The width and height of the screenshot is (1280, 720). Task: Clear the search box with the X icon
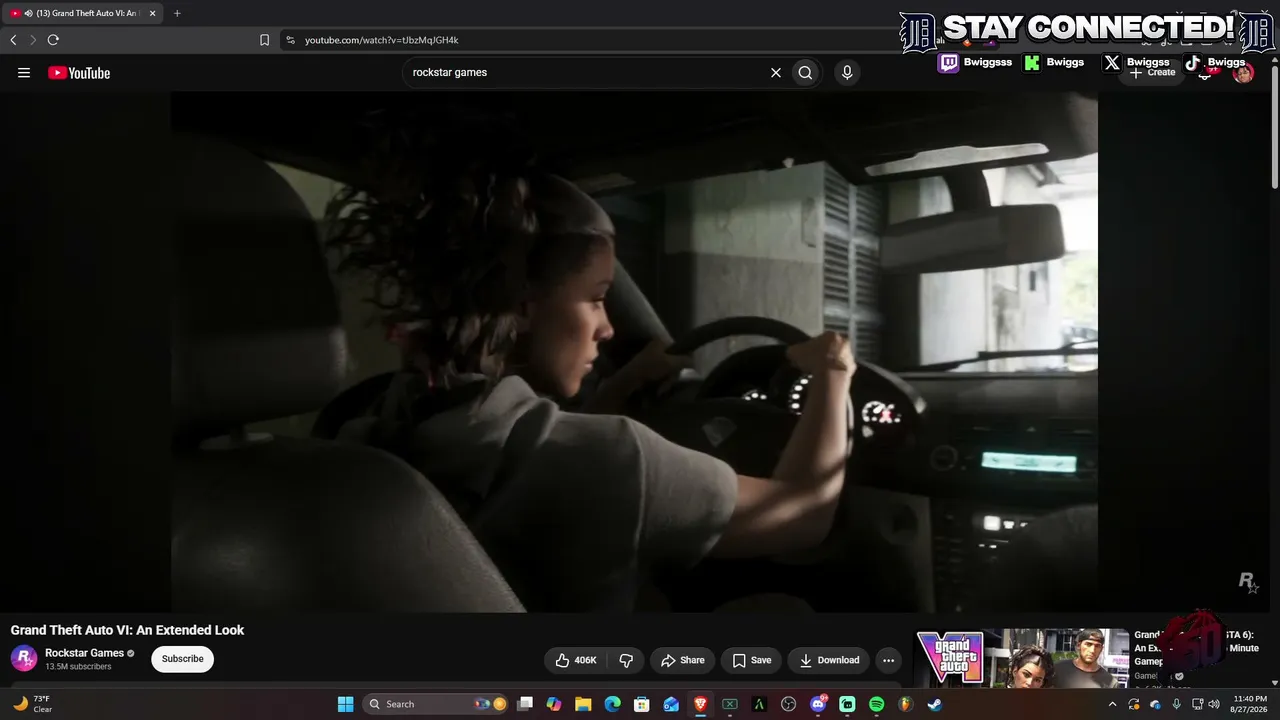775,72
